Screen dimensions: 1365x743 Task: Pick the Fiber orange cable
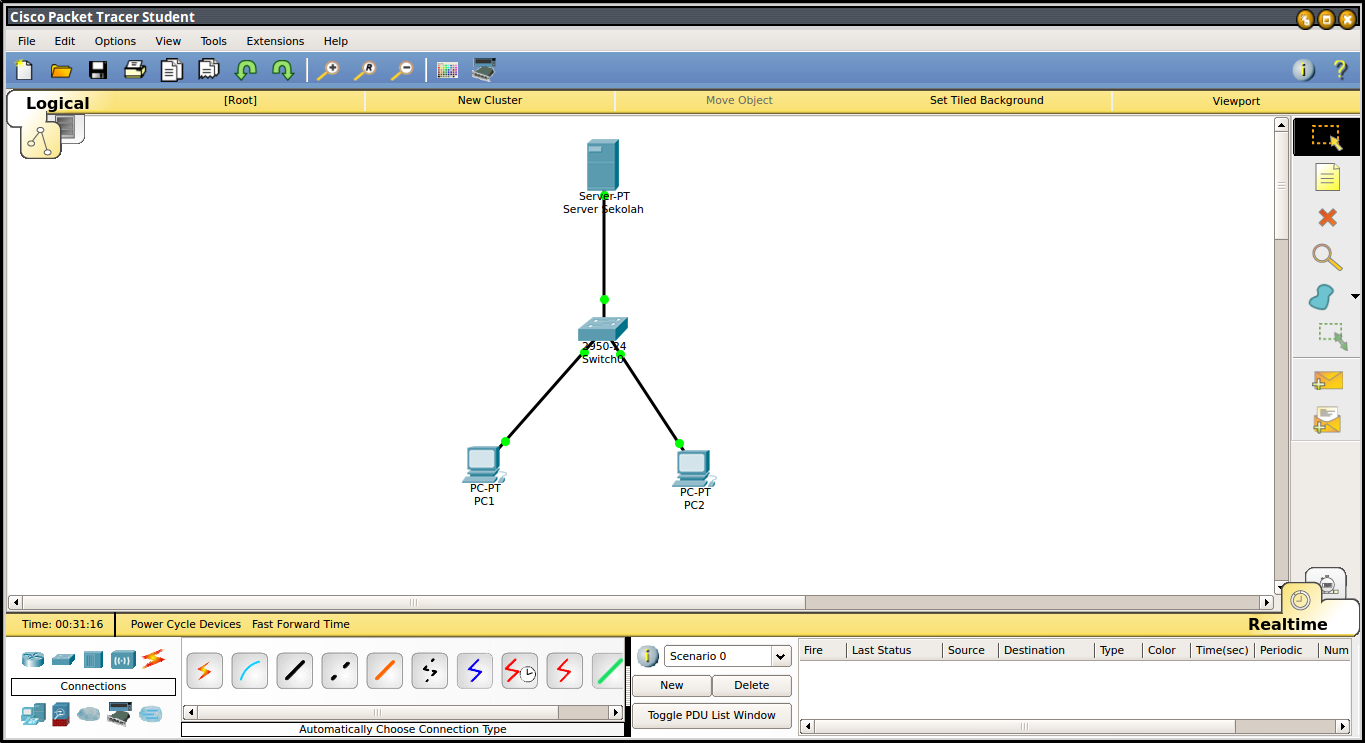[385, 671]
